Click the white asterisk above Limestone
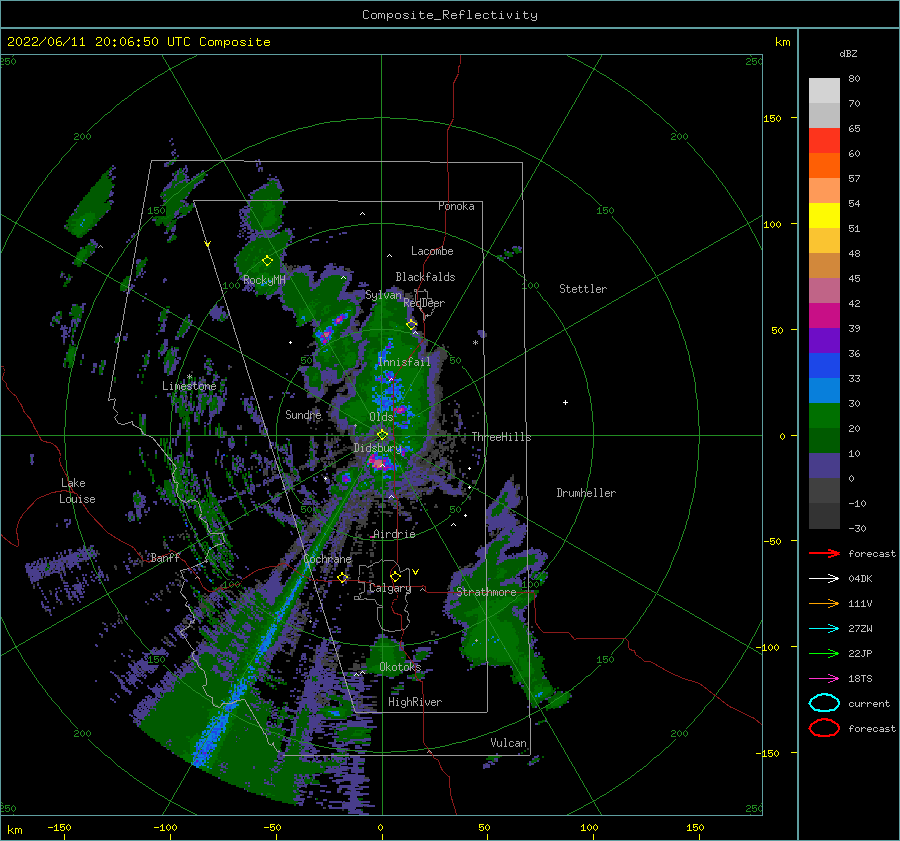The width and height of the screenshot is (900, 841). 189,377
